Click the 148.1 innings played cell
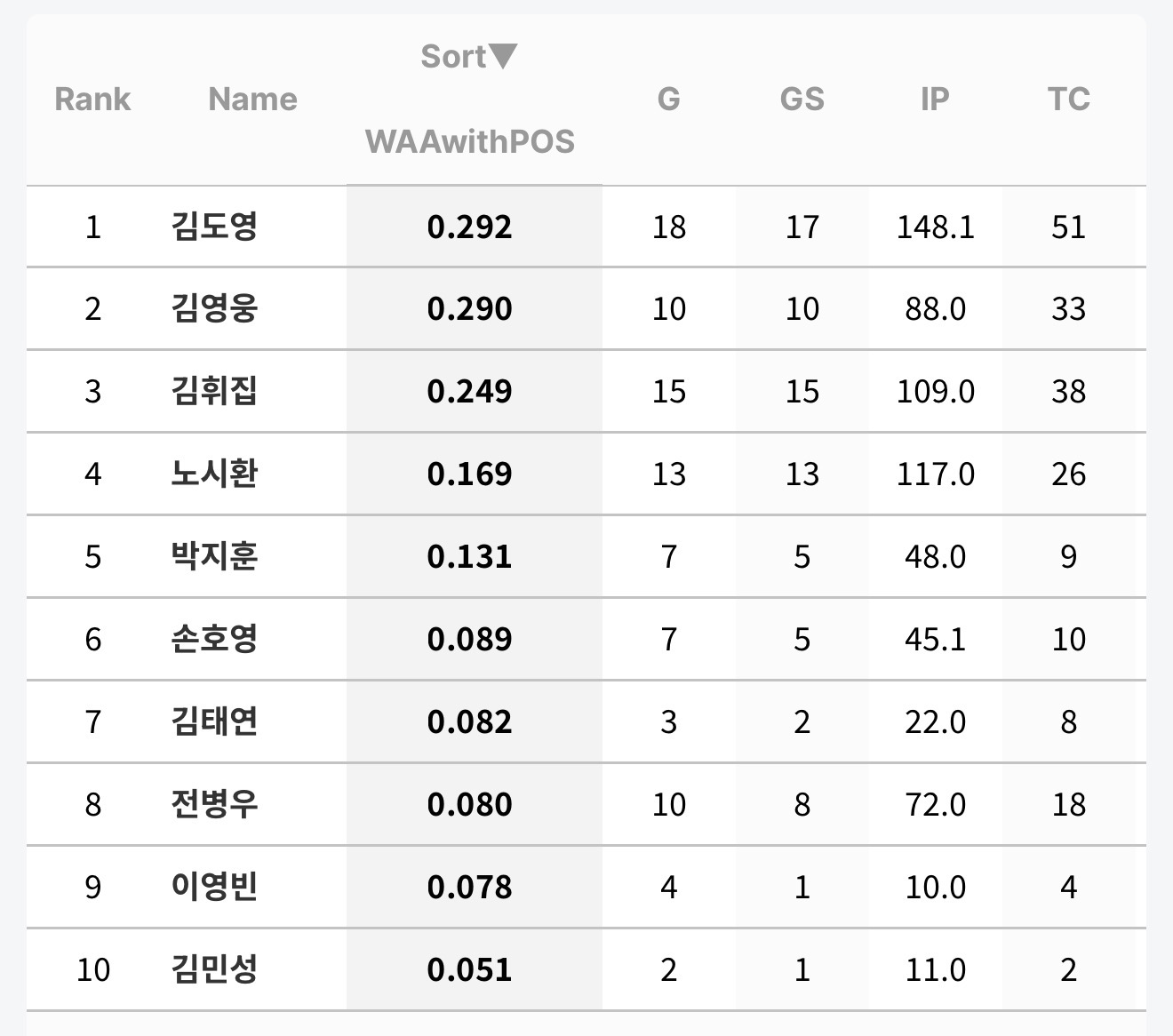Image resolution: width=1173 pixels, height=1036 pixels. click(x=935, y=227)
